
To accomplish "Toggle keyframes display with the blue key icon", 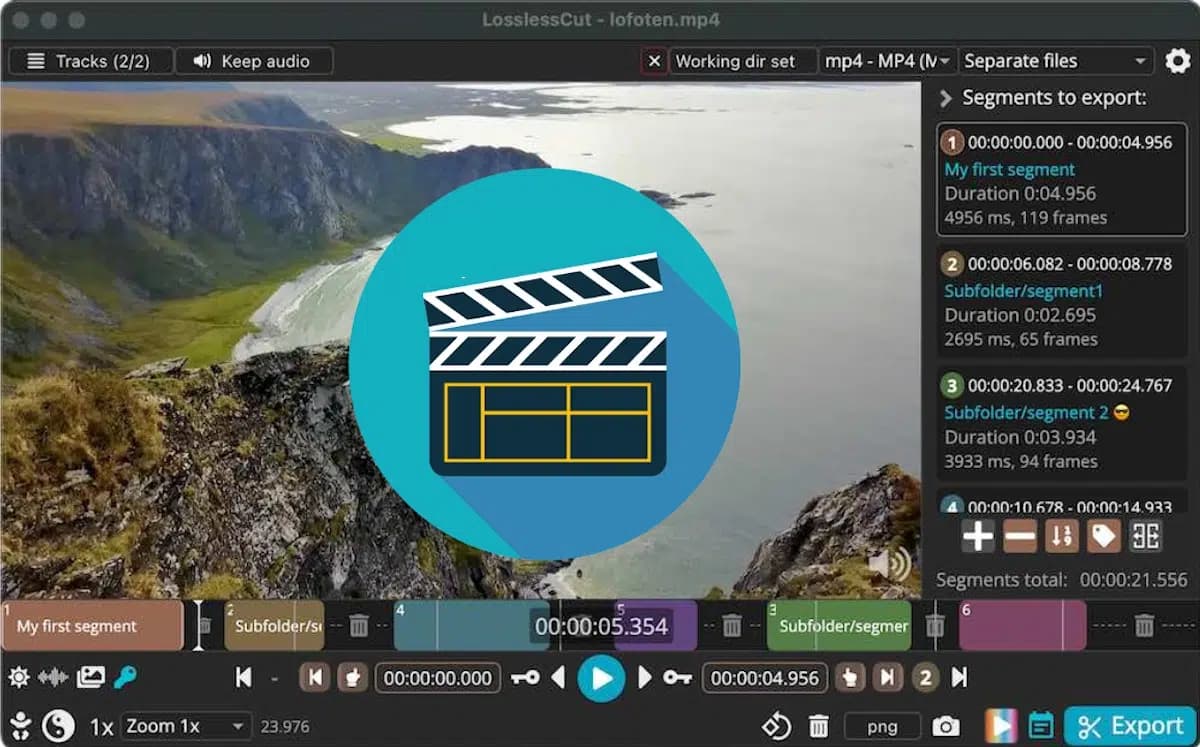I will [125, 678].
